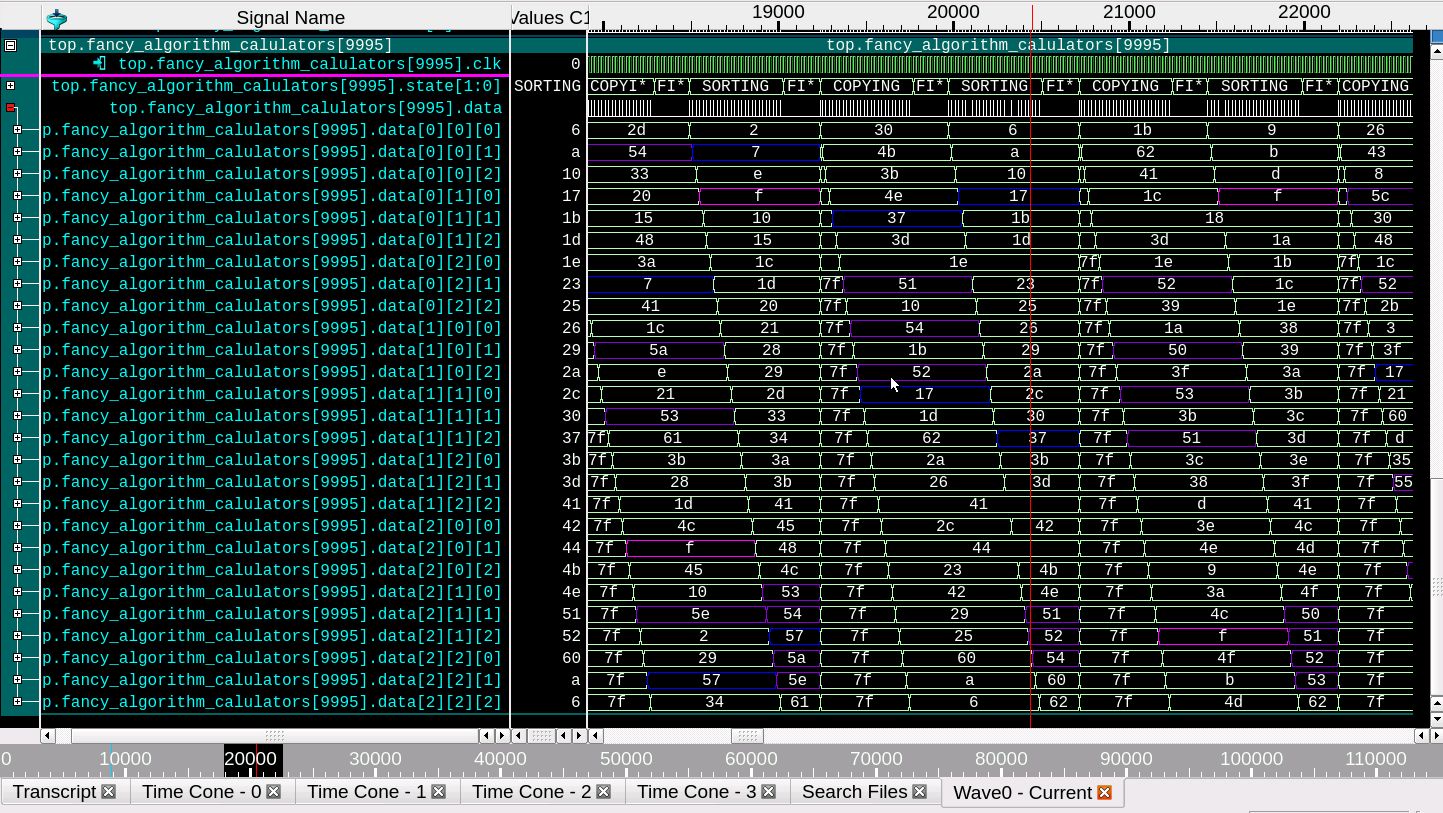Image resolution: width=1443 pixels, height=813 pixels.
Task: Collapse the top.fancy_algorithm_calulators[9995] group
Action: (x=11, y=45)
